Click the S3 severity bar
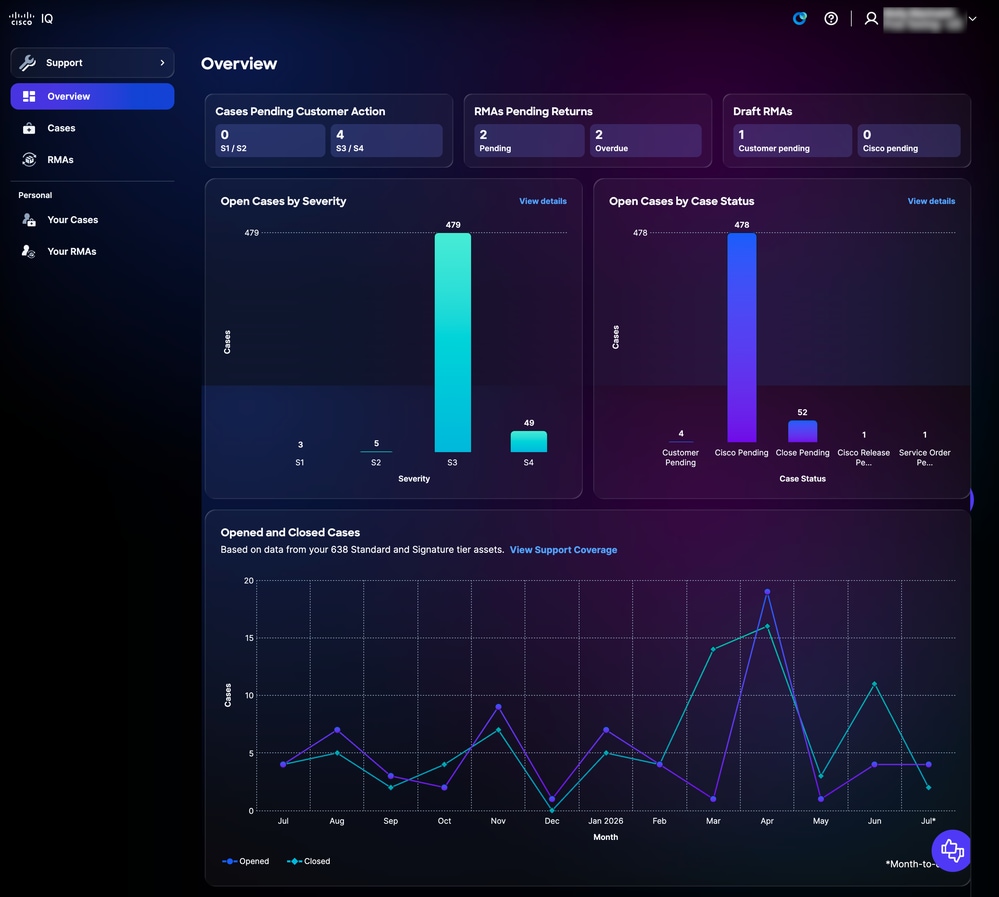 453,343
